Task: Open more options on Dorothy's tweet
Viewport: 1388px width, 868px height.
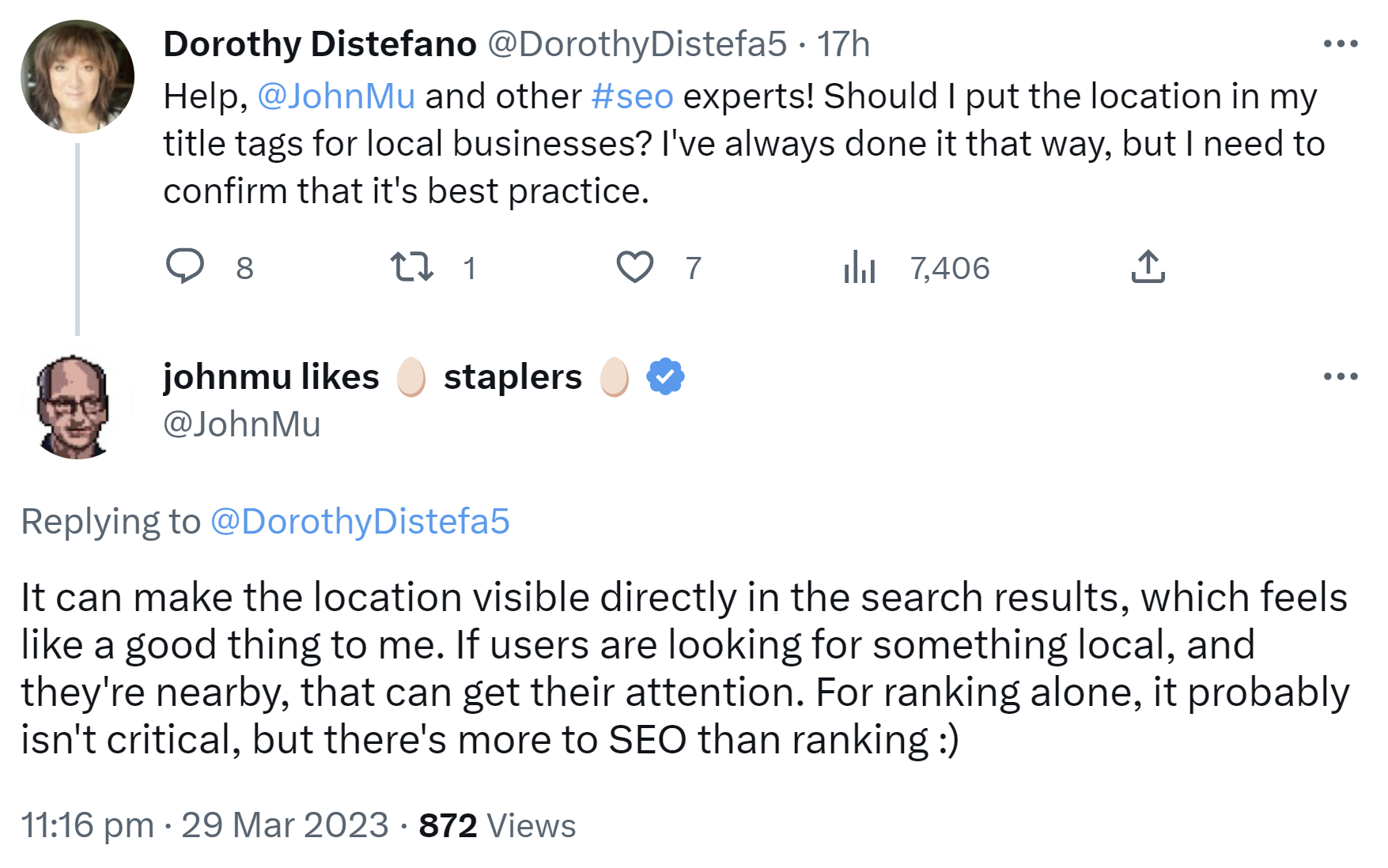Action: pyautogui.click(x=1341, y=44)
